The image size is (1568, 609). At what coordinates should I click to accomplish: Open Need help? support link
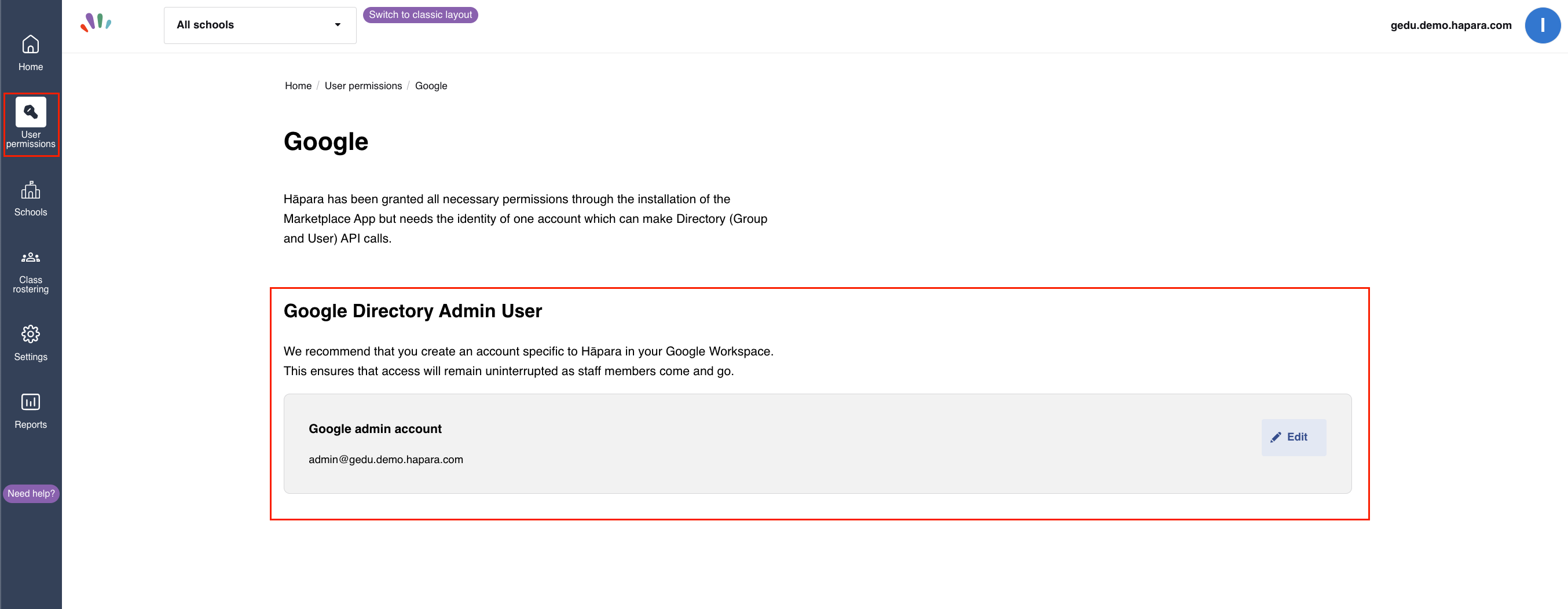(31, 493)
